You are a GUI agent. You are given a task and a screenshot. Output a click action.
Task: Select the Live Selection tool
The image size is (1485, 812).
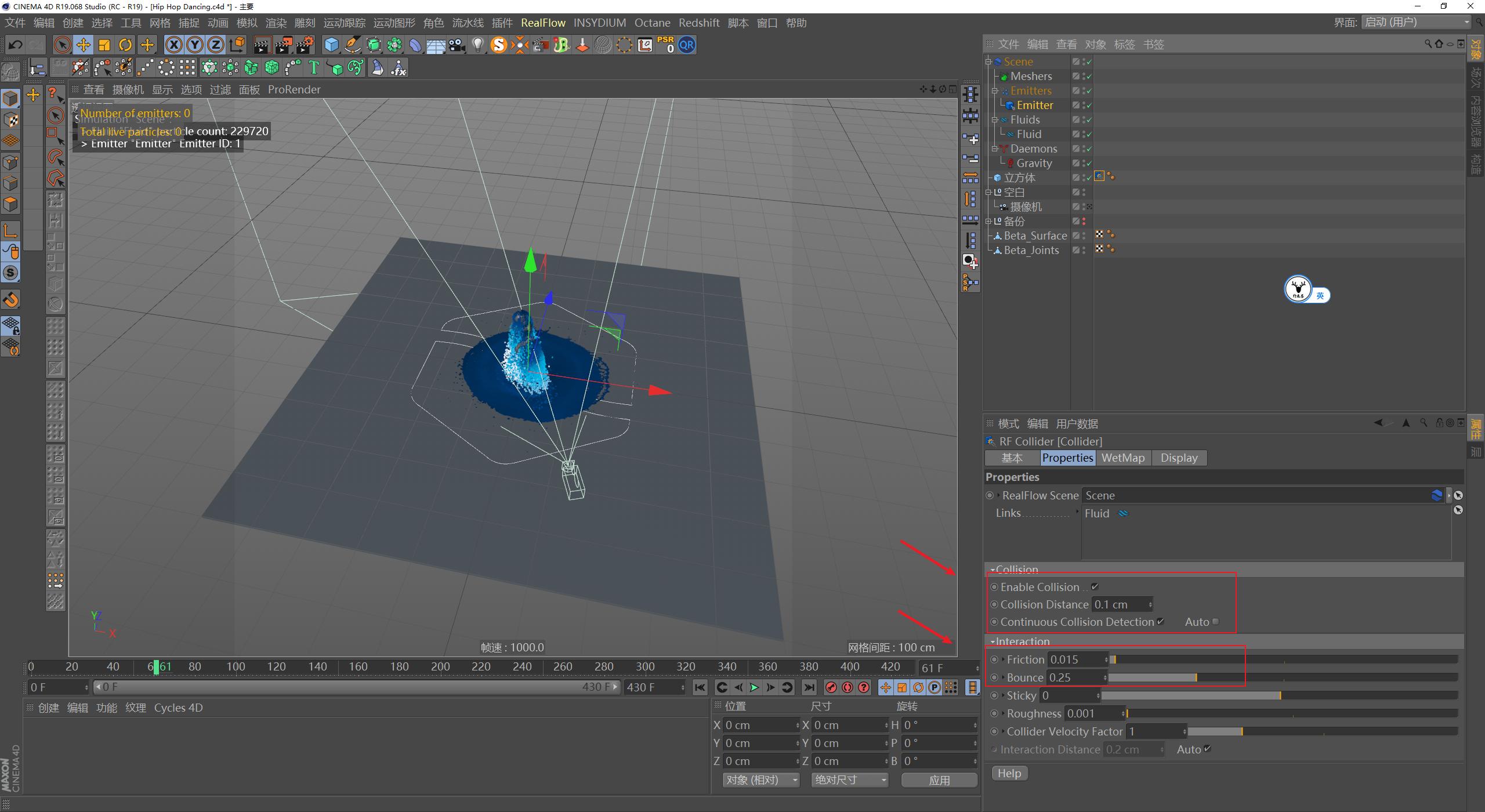click(61, 45)
